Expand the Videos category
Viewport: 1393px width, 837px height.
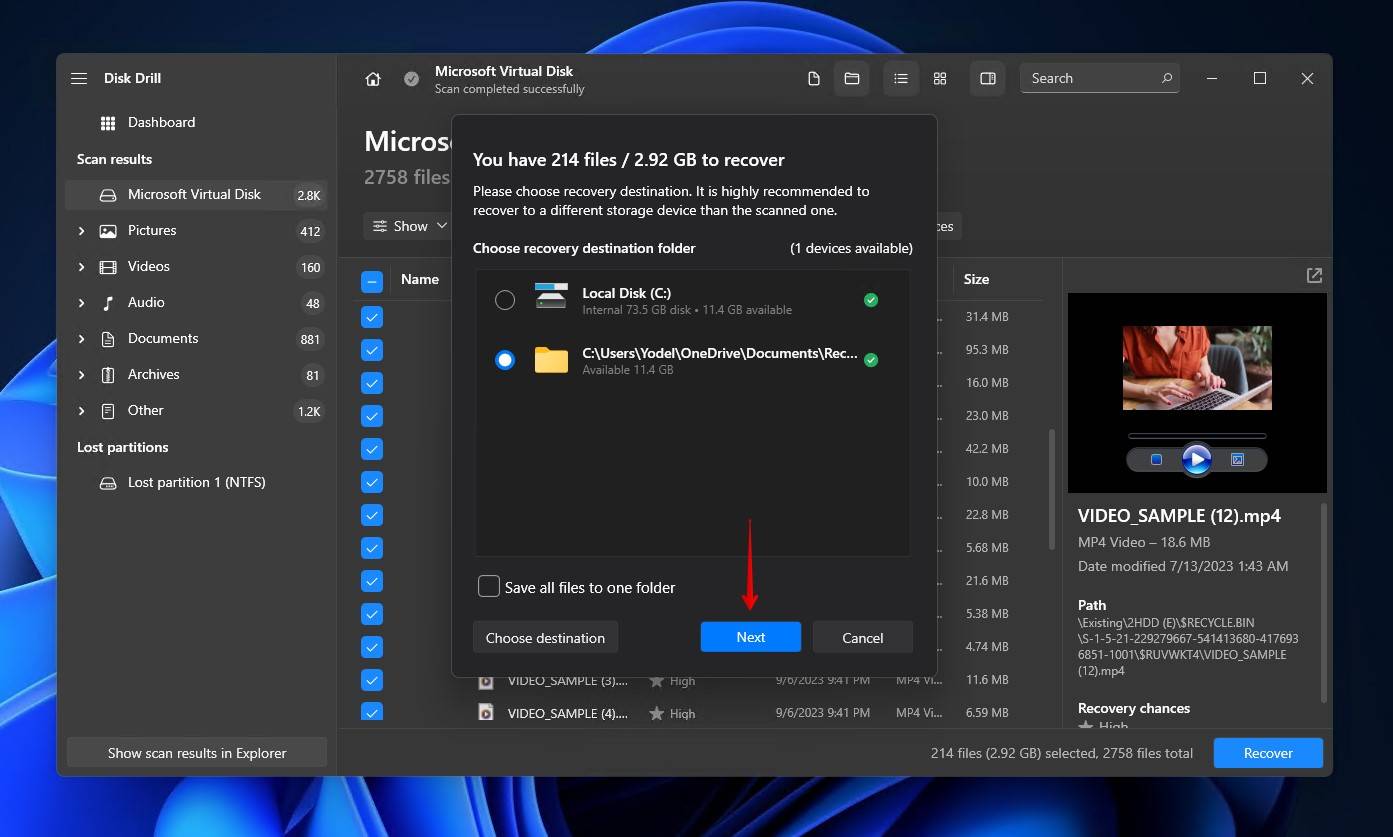(x=81, y=267)
